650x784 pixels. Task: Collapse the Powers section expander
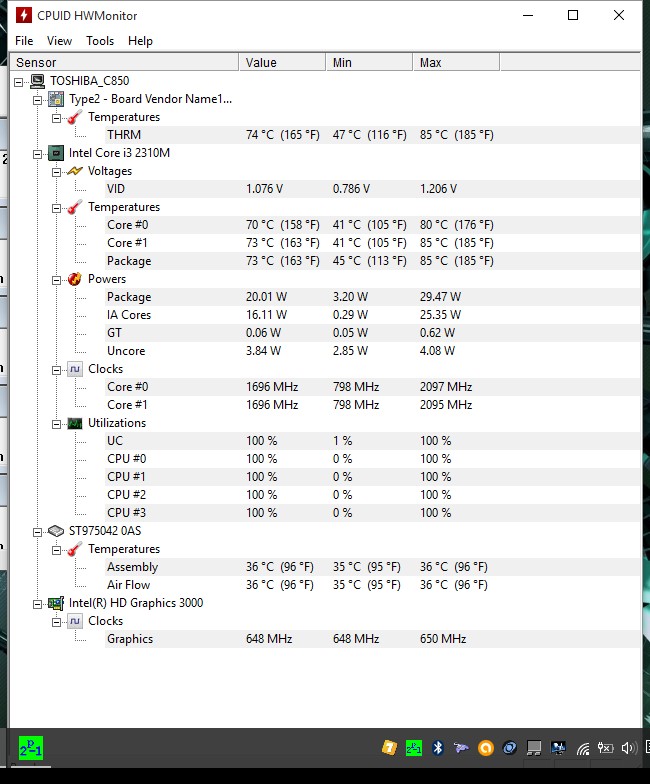point(57,279)
